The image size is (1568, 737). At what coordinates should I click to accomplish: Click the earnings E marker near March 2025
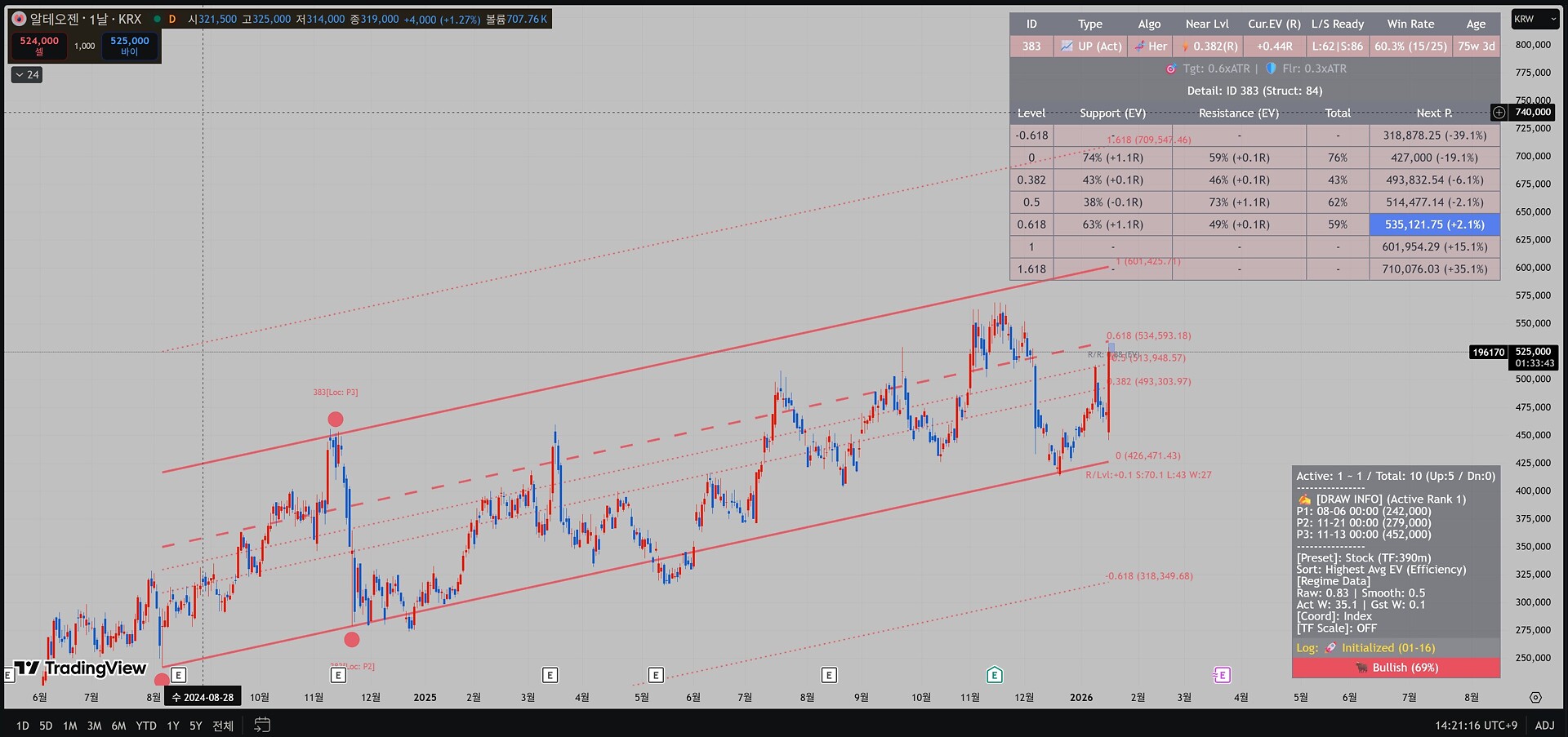pyautogui.click(x=550, y=675)
